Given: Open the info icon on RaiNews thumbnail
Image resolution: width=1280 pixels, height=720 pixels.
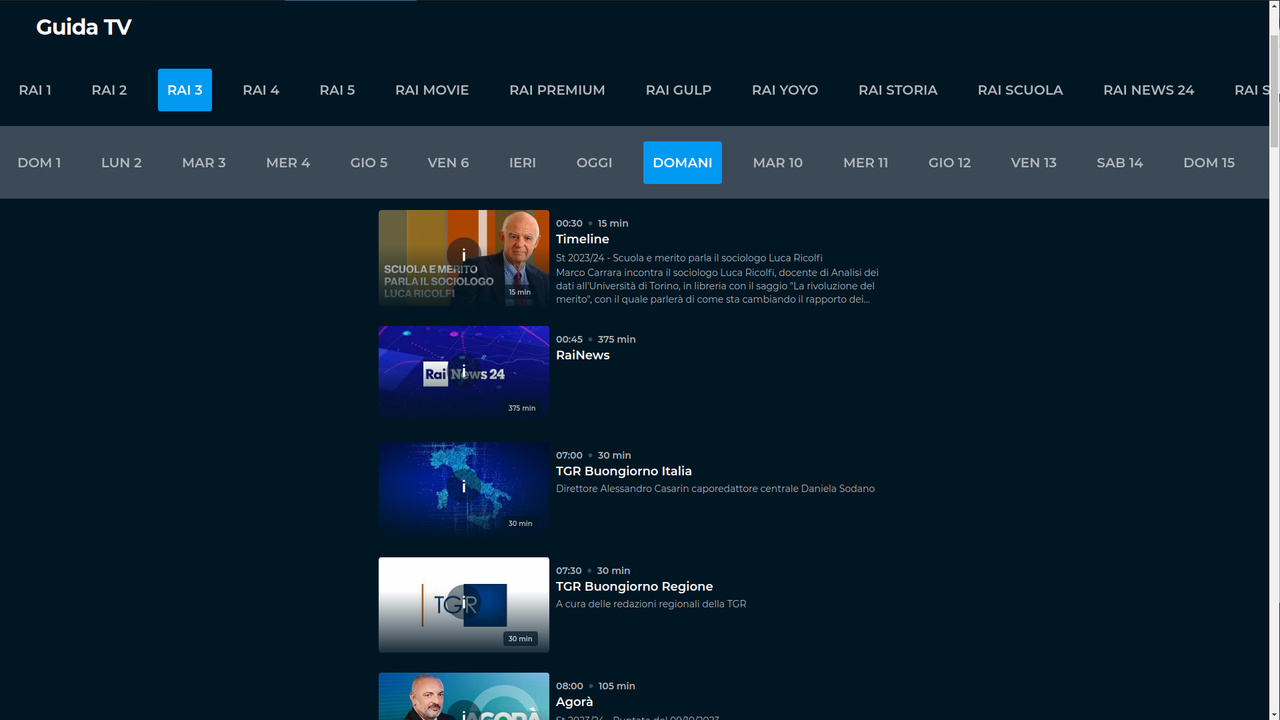Looking at the screenshot, I should (x=464, y=371).
